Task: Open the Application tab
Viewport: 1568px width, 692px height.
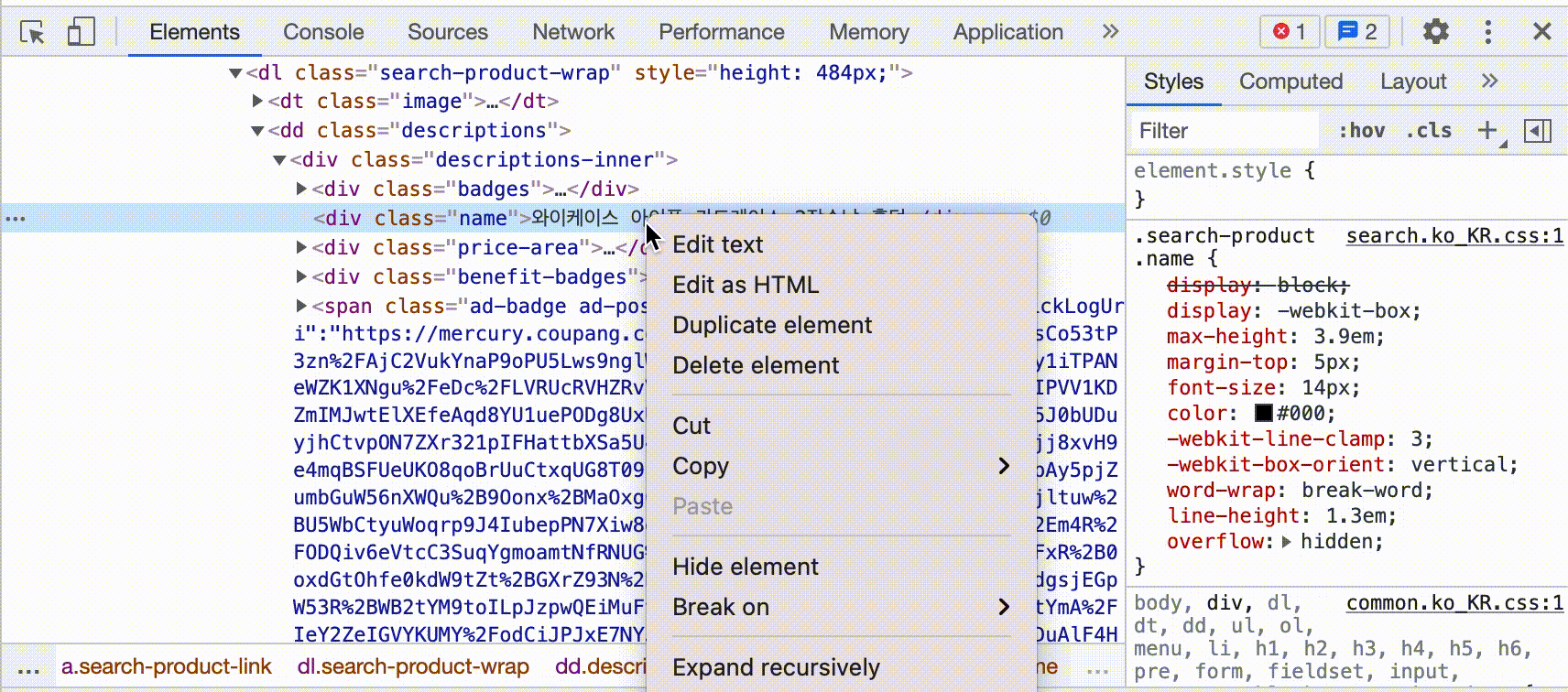Action: 1008,32
